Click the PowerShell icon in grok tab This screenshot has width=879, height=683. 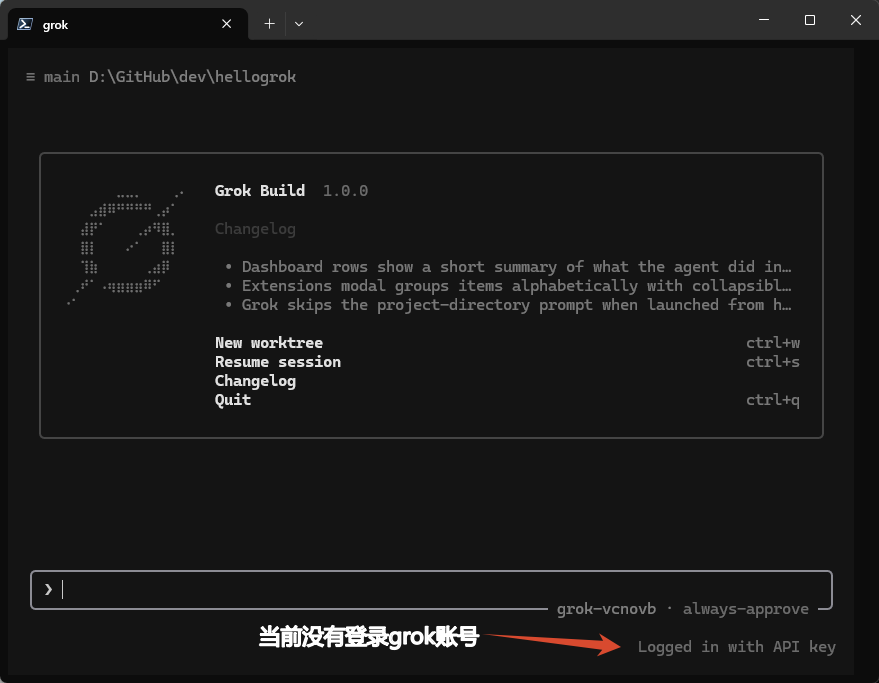(25, 24)
